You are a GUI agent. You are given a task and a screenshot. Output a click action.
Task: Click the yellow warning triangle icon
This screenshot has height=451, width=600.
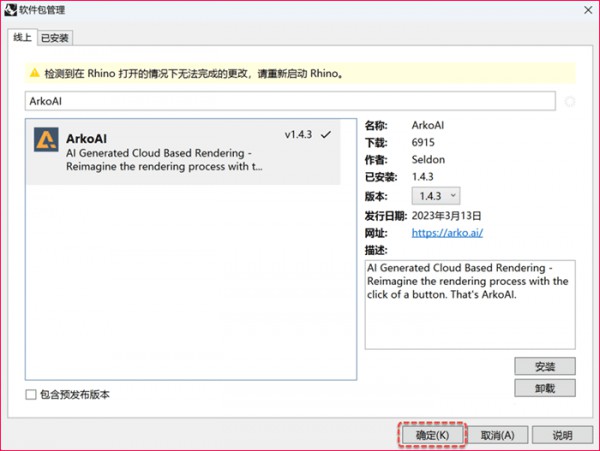click(34, 73)
